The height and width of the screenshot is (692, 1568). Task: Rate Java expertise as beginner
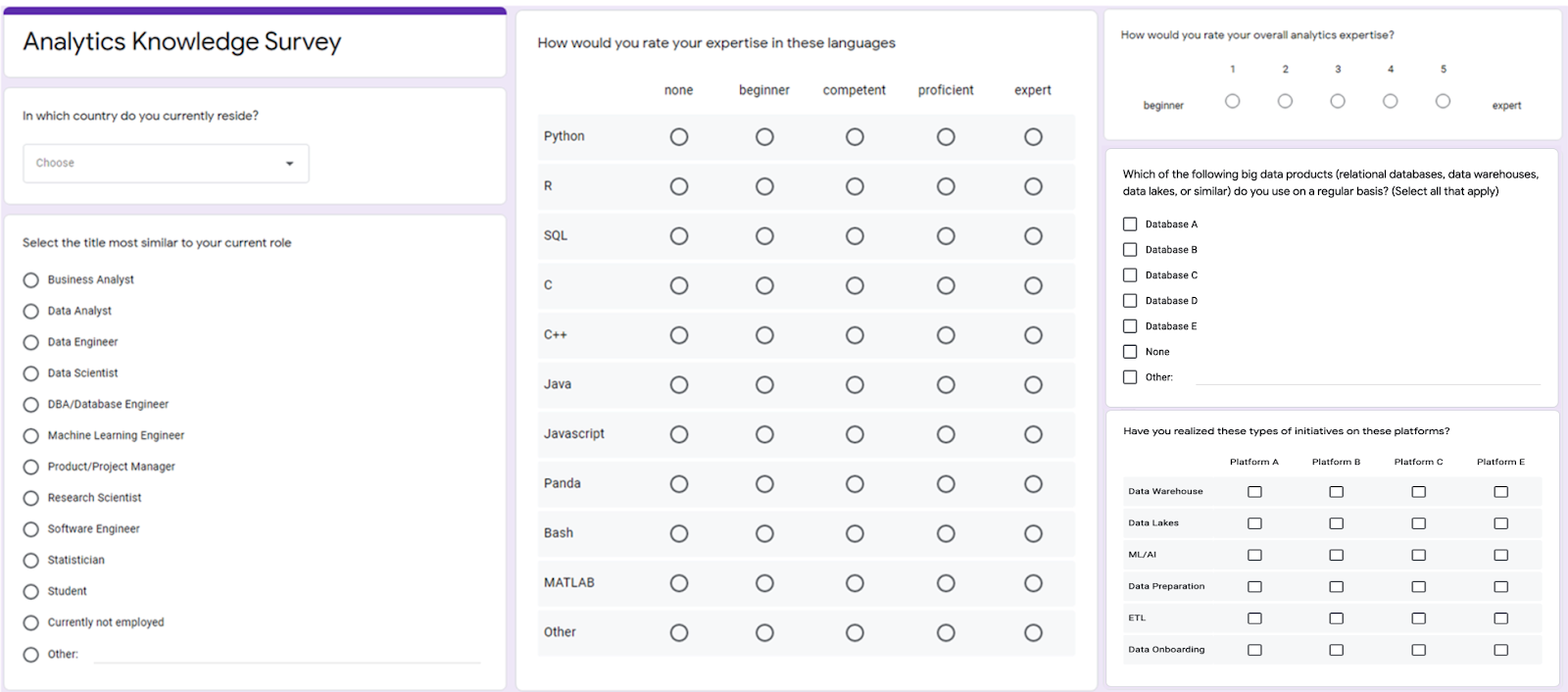(x=764, y=385)
